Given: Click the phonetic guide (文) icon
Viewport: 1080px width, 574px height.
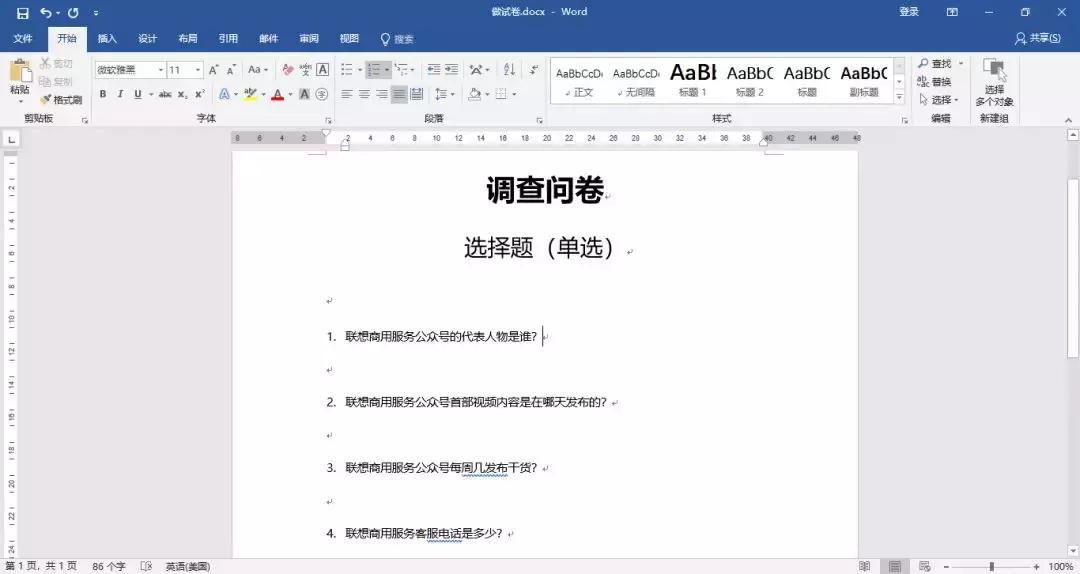Looking at the screenshot, I should click(305, 70).
